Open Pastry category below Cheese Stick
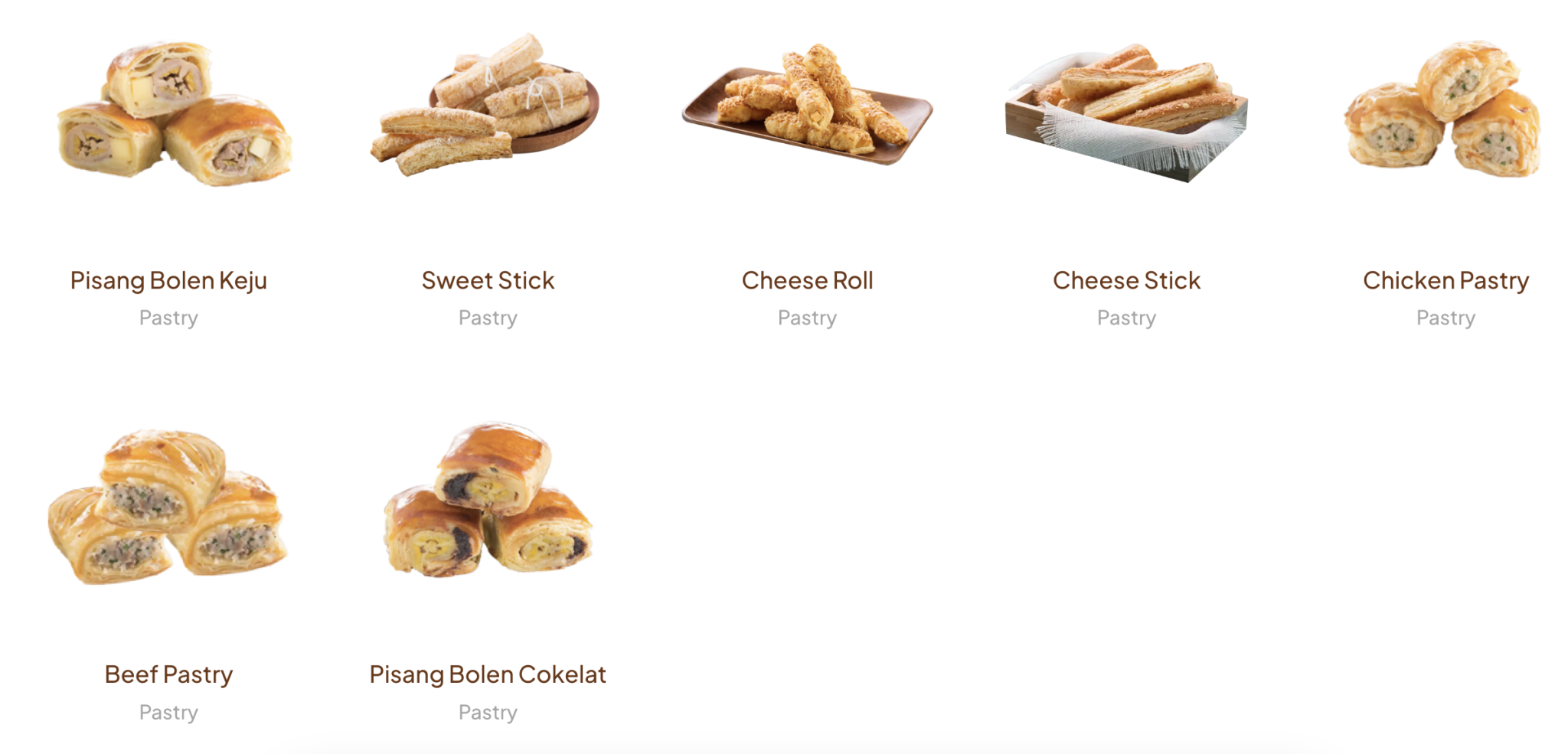 (1126, 318)
